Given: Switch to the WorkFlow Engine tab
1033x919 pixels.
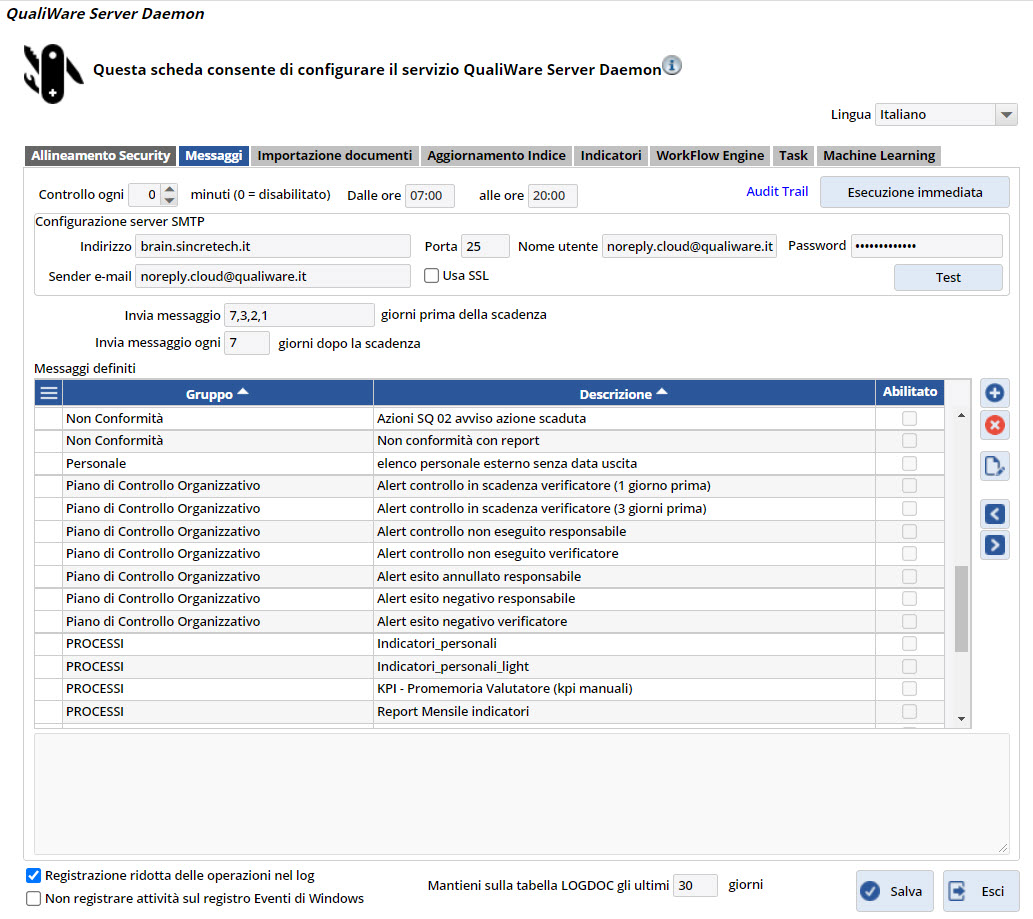Looking at the screenshot, I should click(710, 156).
